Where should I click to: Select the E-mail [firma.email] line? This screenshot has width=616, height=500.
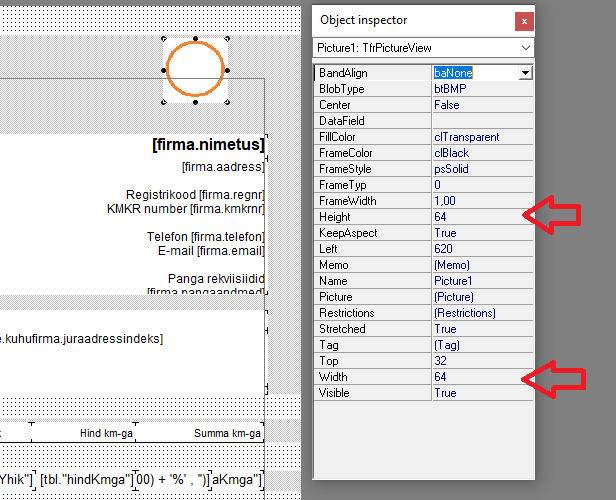[211, 251]
